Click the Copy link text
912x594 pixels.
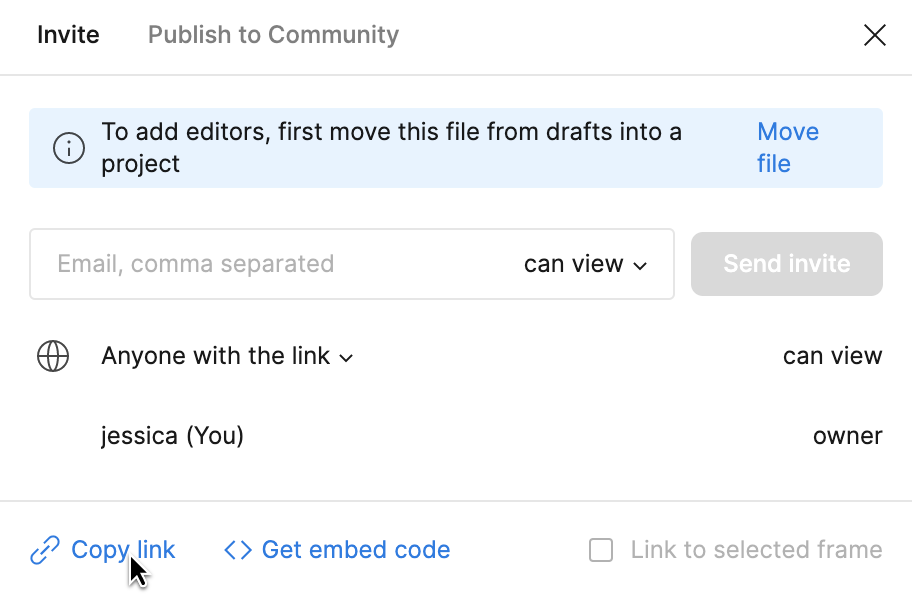[123, 550]
